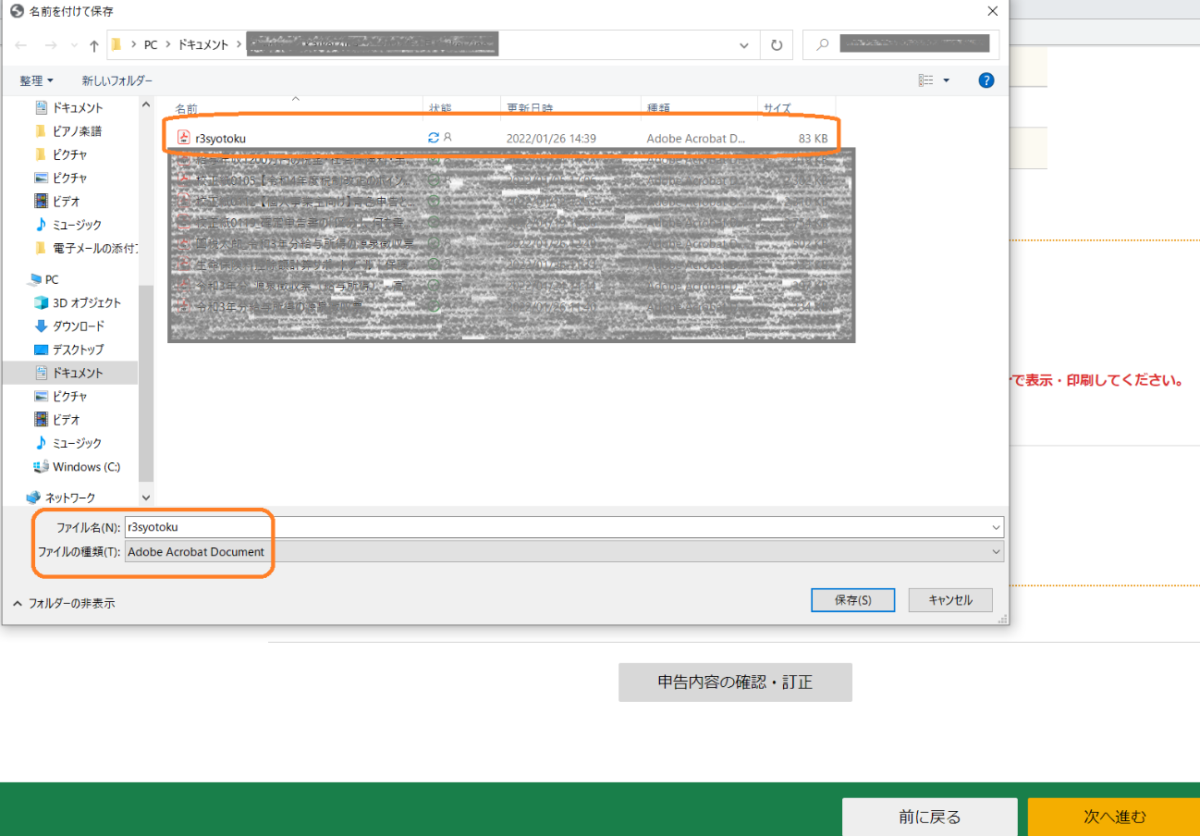1200x836 pixels.
Task: Click the view layout icon in toolbar
Action: (926, 80)
